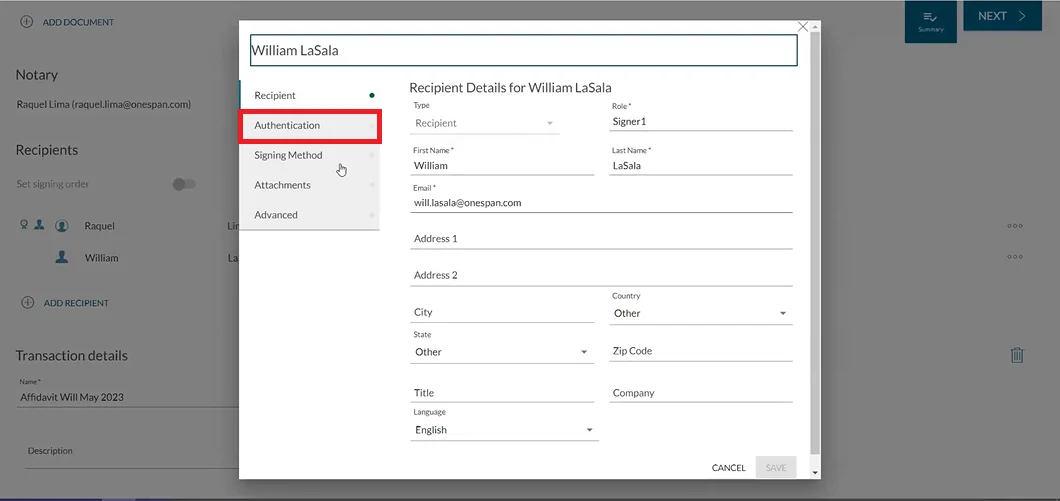Open the Authentication tab
Image resolution: width=1060 pixels, height=501 pixels.
tap(310, 125)
